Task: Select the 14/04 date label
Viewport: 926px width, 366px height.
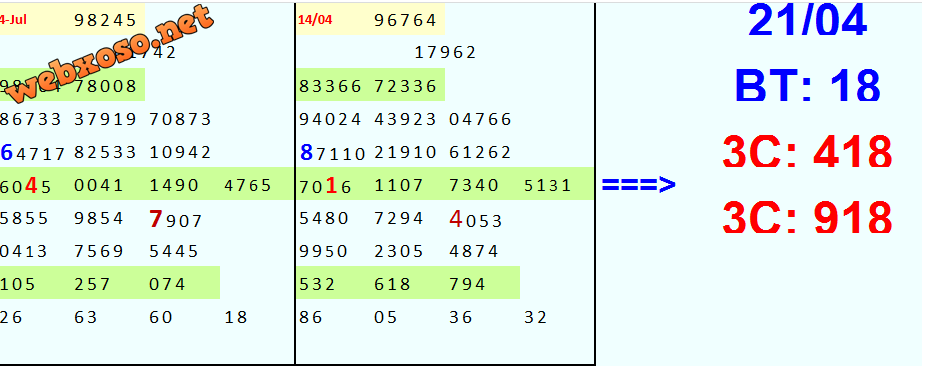Action: pos(315,19)
